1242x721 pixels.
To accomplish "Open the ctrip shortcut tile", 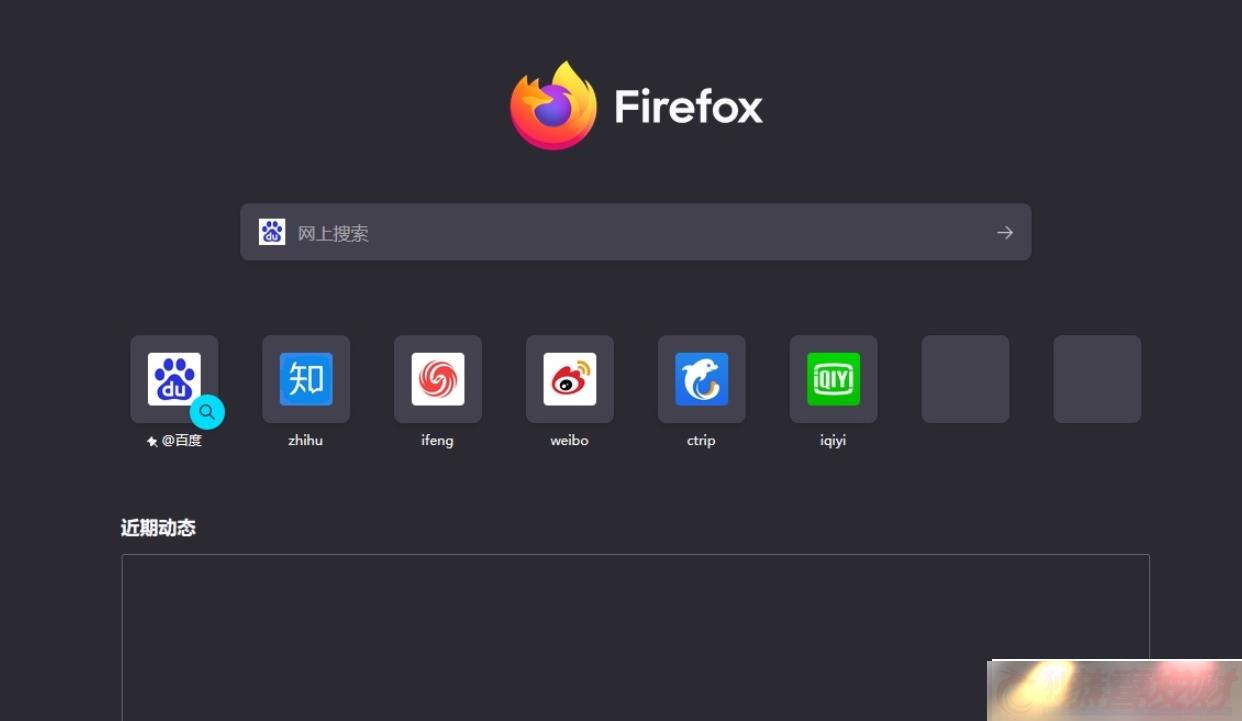I will point(702,379).
